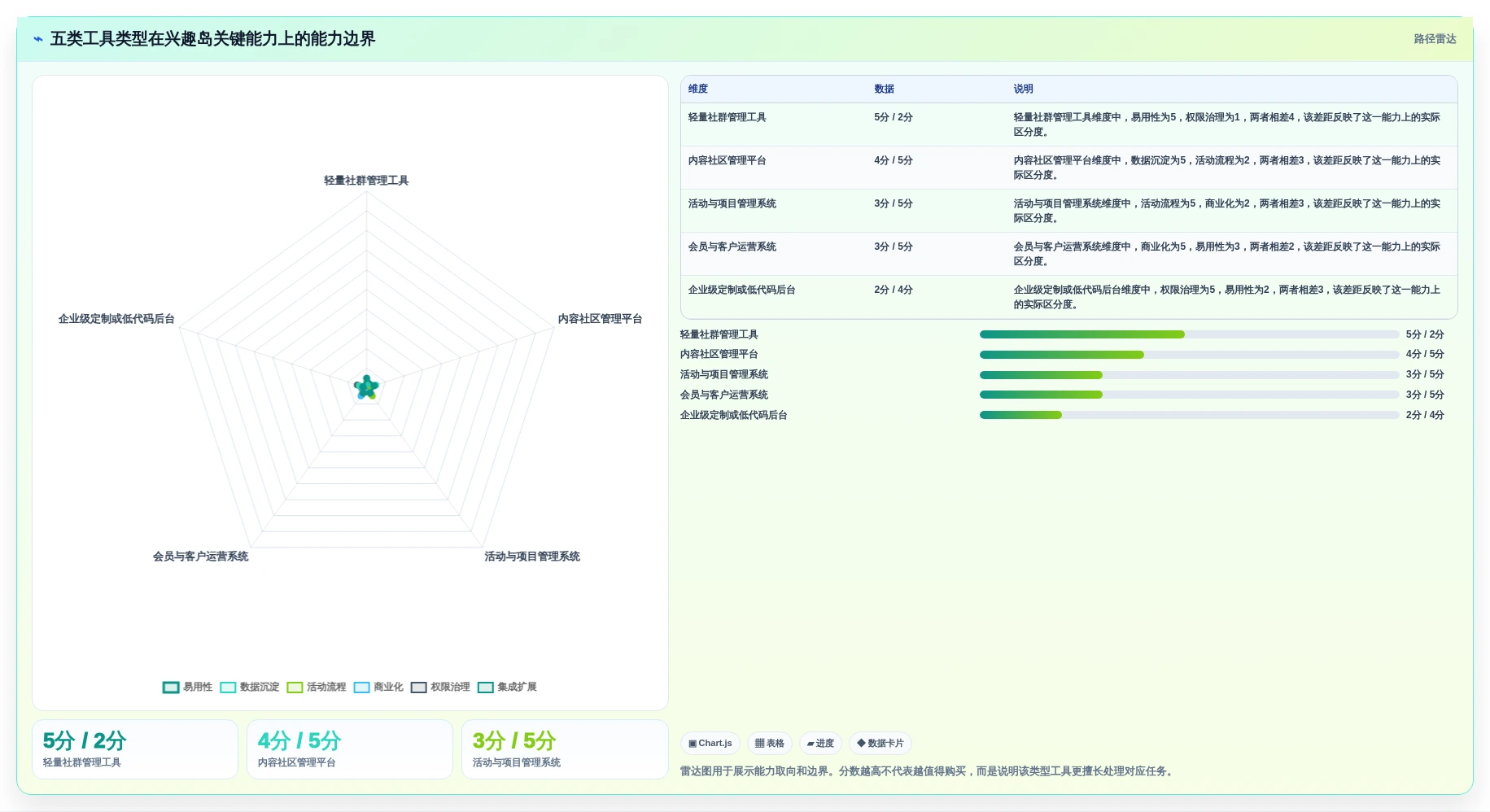Toggle the 易用性 legend swatch
The height and width of the screenshot is (812, 1490).
pyautogui.click(x=171, y=688)
